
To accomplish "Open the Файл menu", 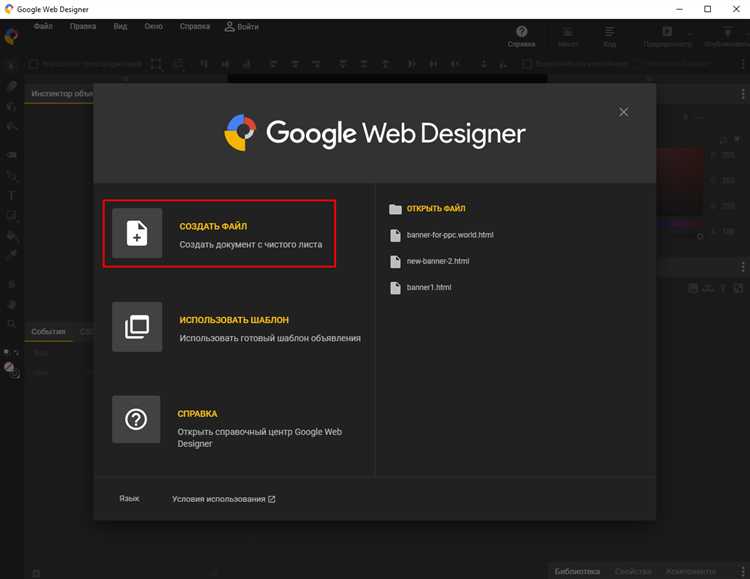I will click(x=43, y=26).
